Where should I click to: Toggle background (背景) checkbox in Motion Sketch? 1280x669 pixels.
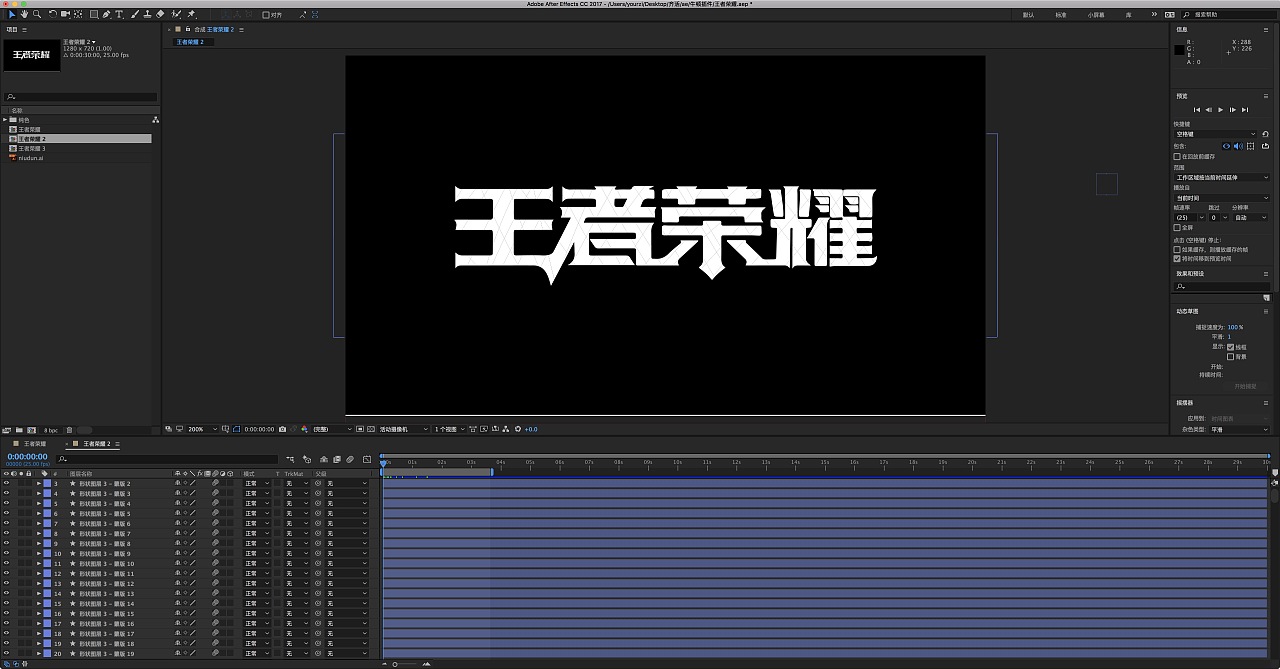[1230, 356]
